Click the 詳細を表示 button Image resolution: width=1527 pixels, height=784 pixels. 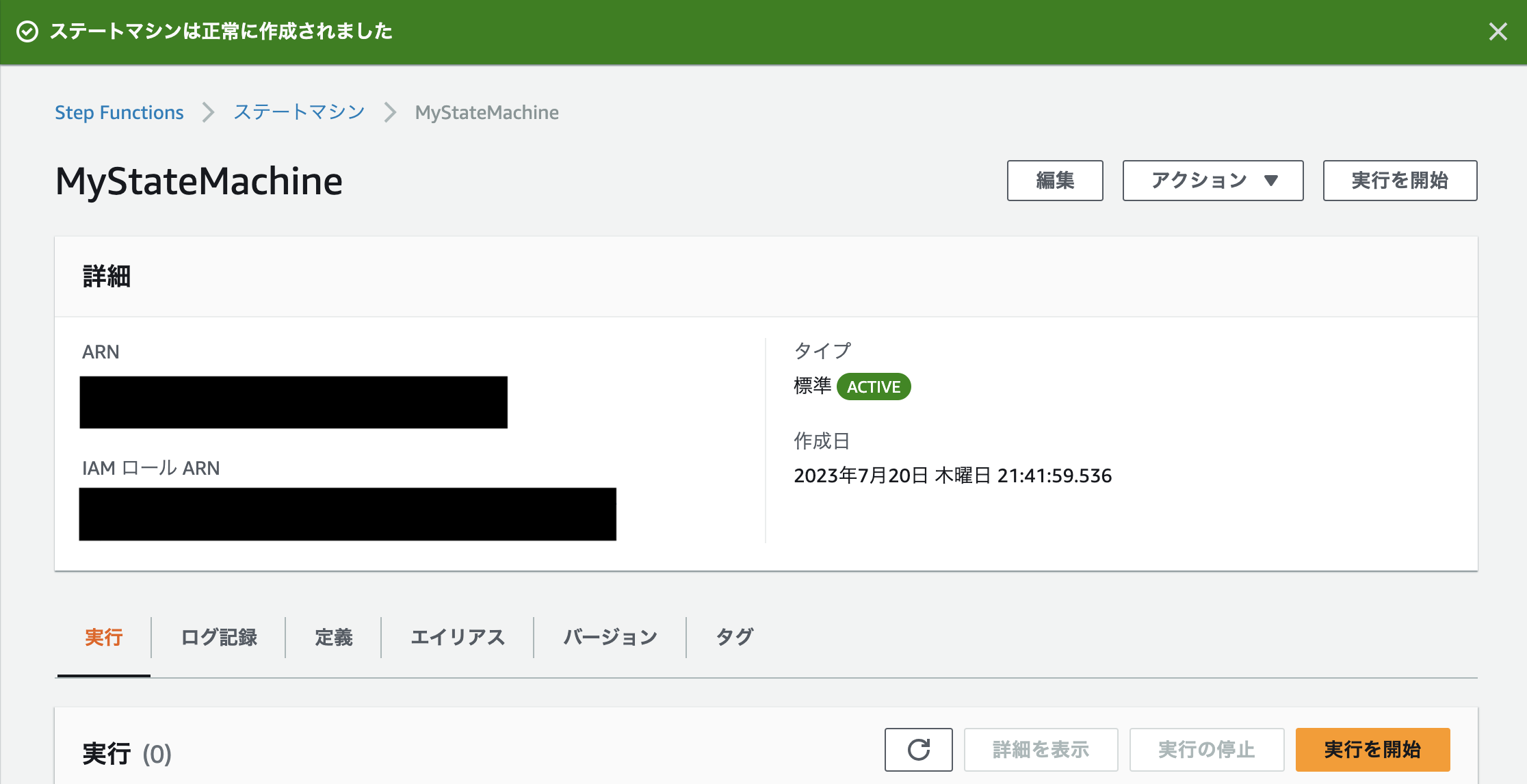pos(1040,749)
